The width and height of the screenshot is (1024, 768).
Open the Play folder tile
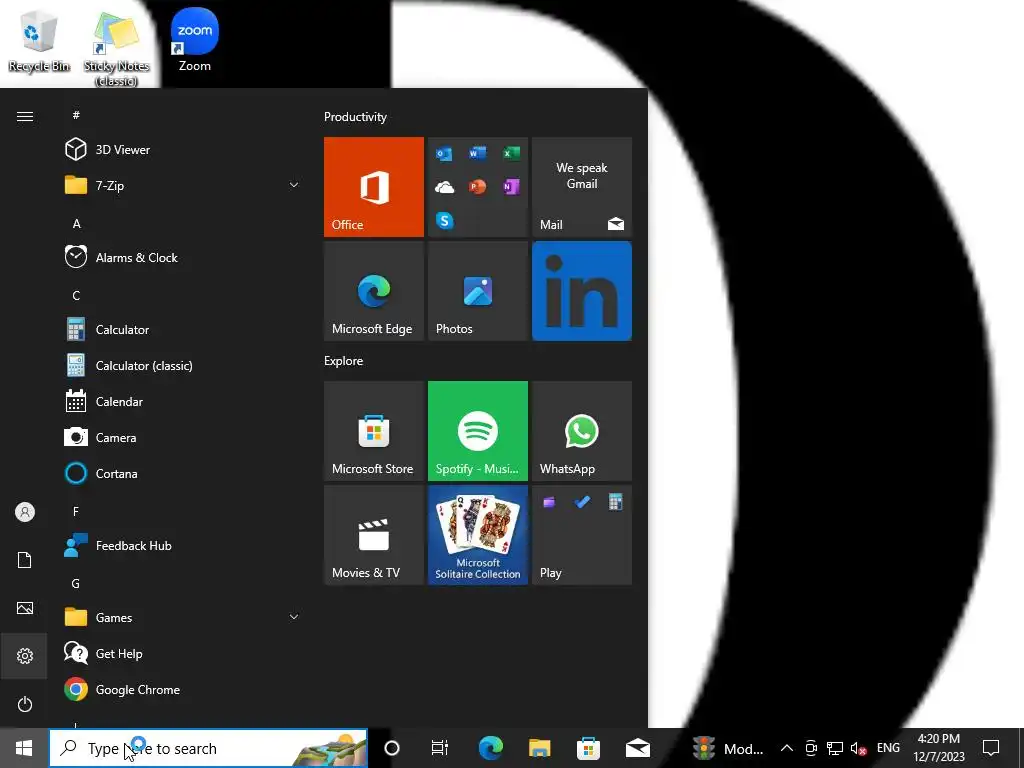point(582,535)
